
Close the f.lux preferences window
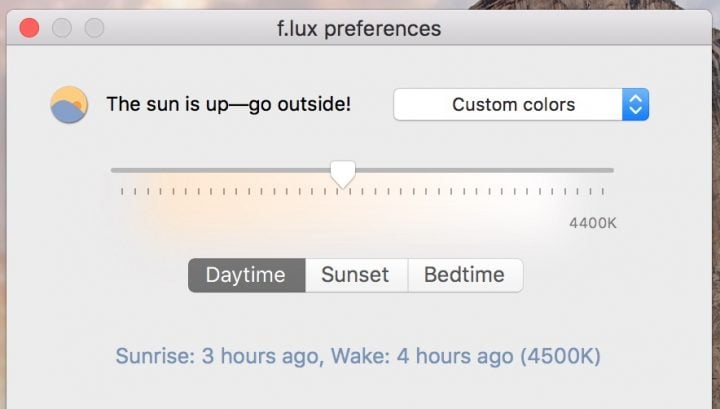[x=29, y=28]
